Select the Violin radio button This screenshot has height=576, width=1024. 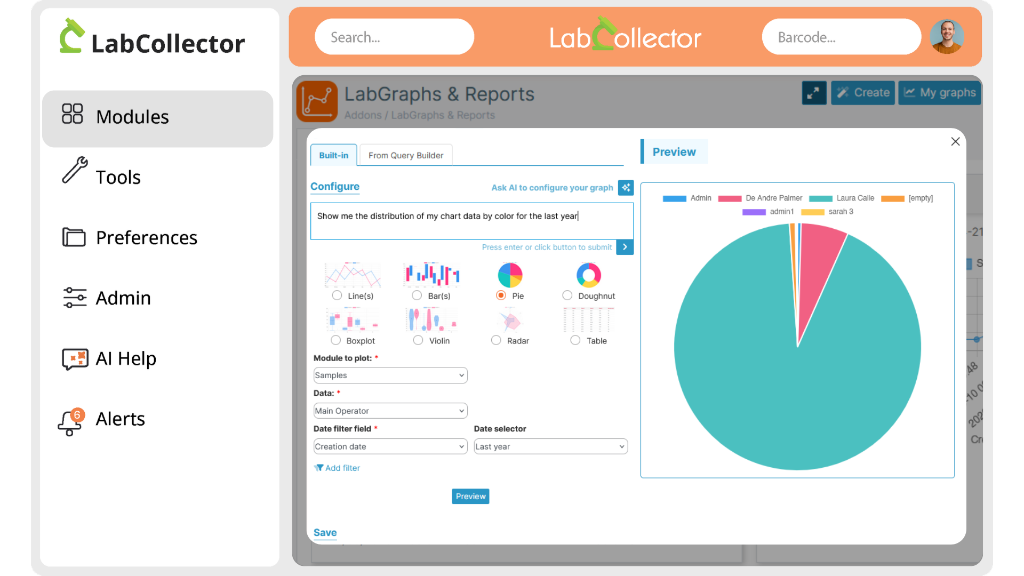418,340
